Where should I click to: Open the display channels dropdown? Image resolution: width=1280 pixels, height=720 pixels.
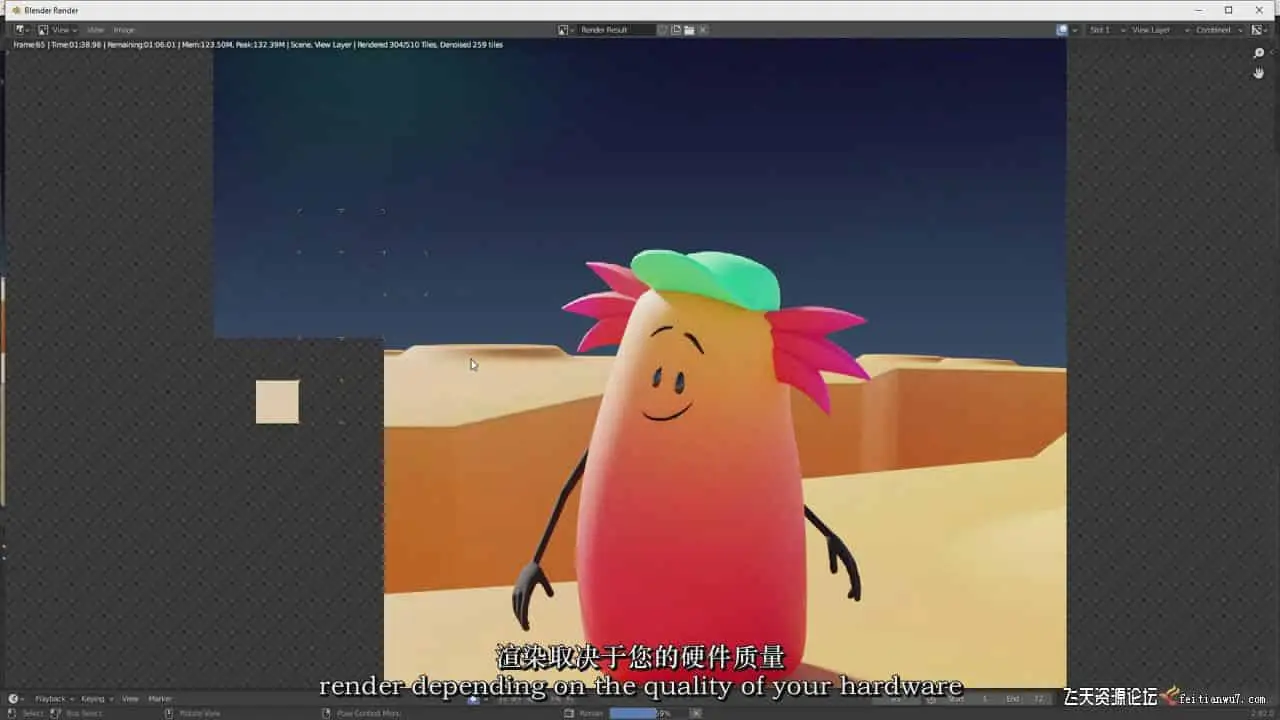click(x=1259, y=30)
